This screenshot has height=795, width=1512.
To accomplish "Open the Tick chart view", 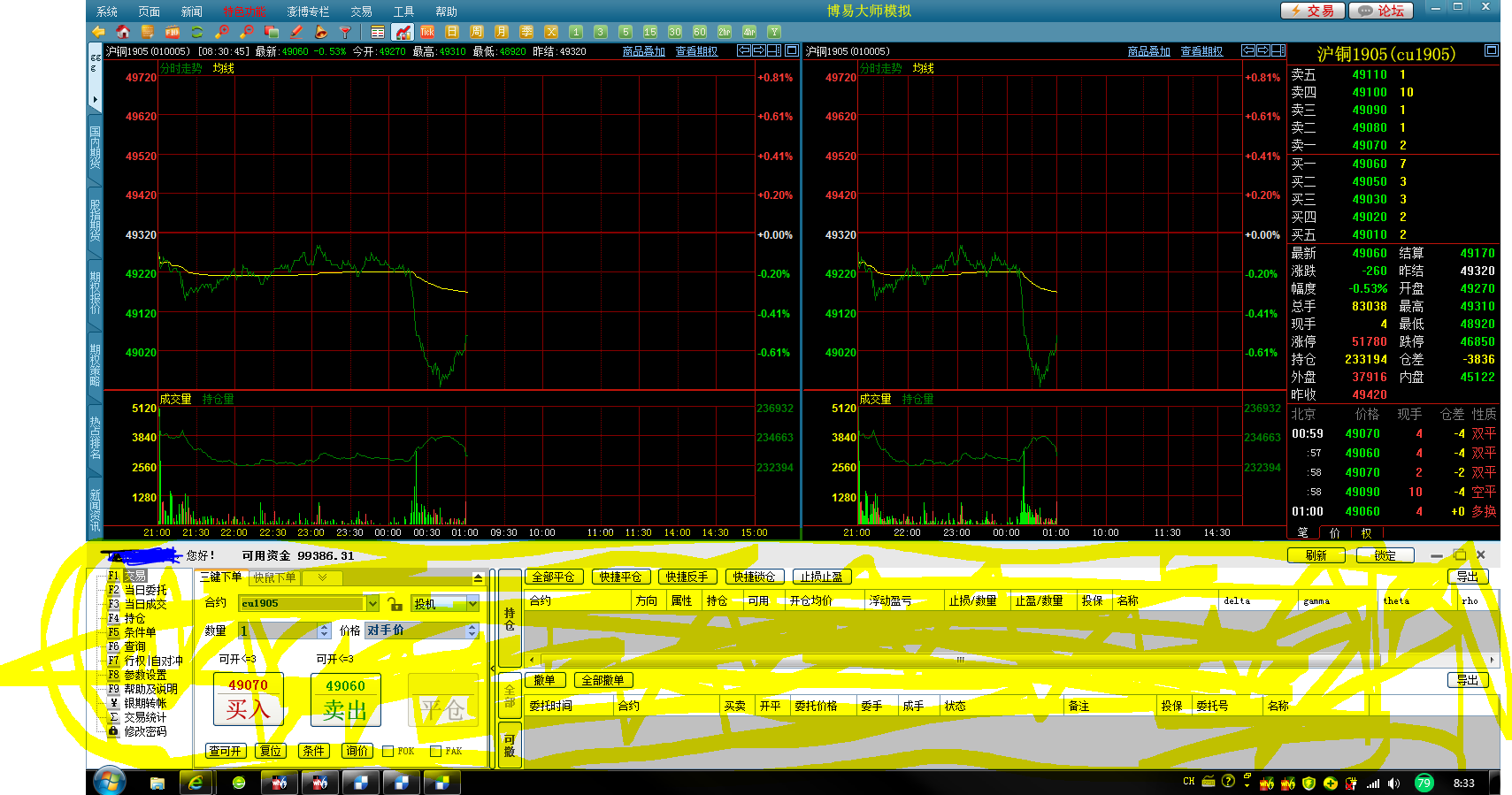I will click(427, 32).
